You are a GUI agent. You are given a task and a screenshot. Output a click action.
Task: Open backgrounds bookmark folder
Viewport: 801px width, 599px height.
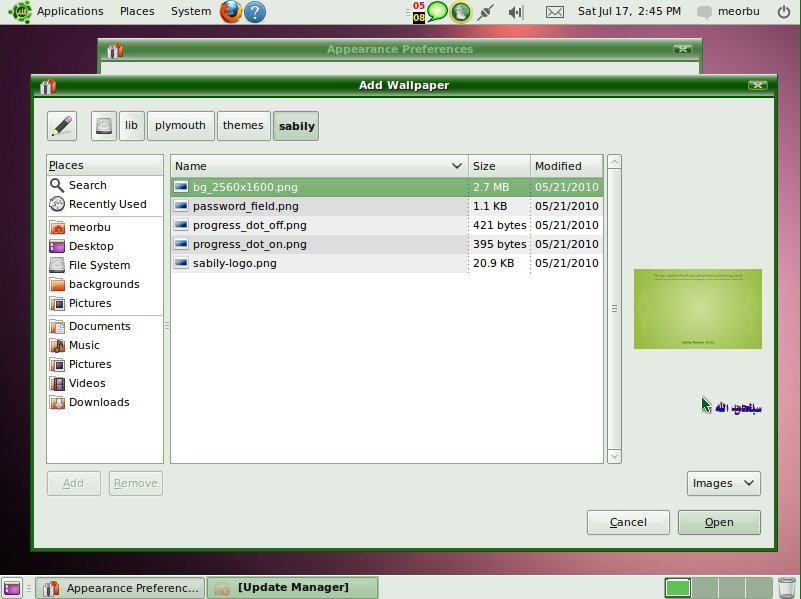(x=105, y=284)
